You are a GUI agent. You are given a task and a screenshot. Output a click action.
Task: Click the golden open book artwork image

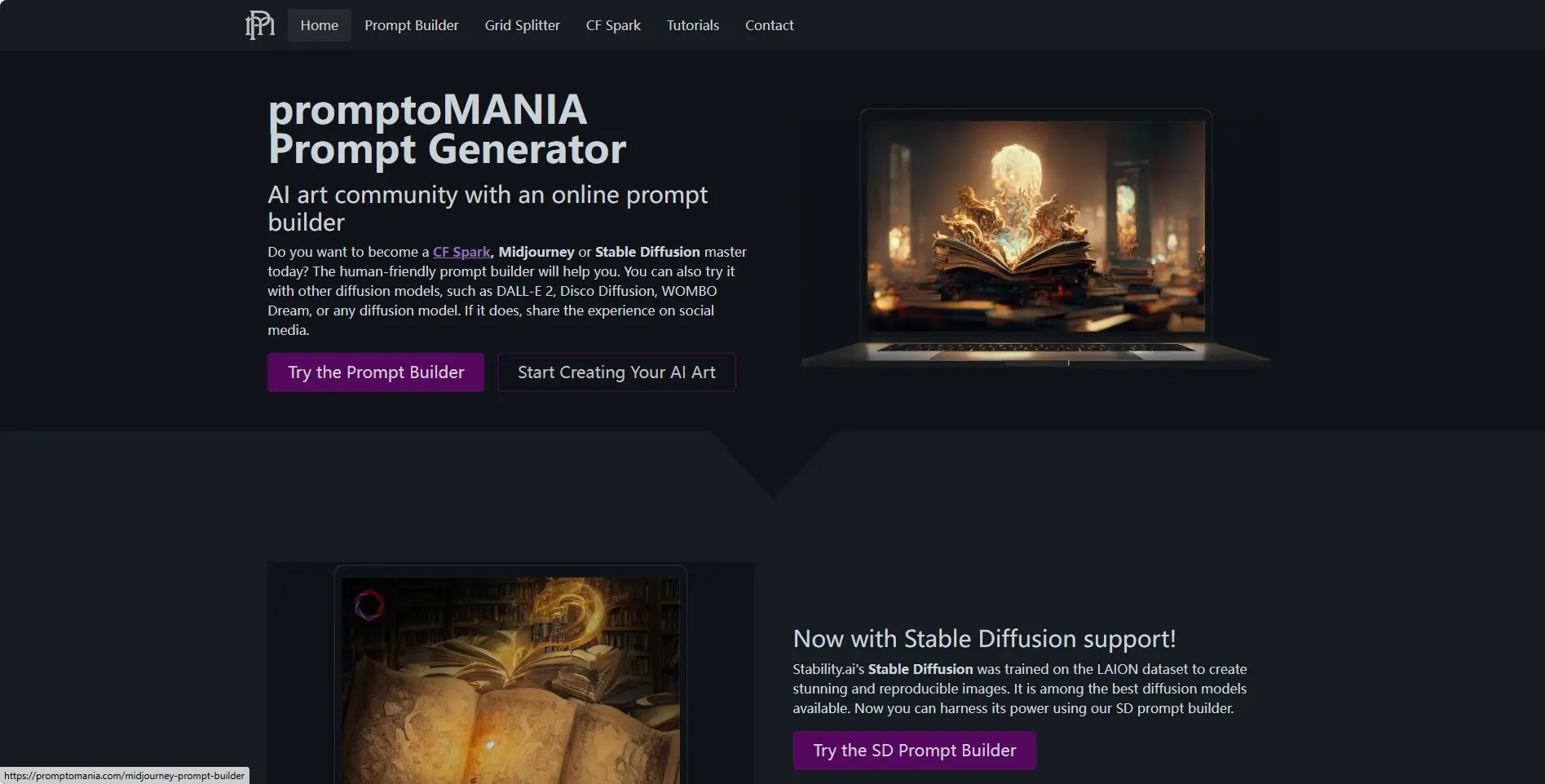click(510, 676)
